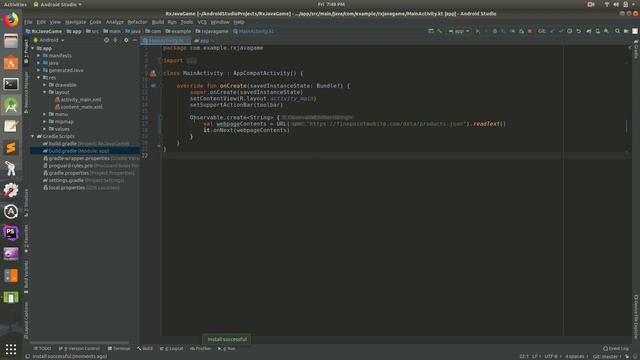The height and width of the screenshot is (360, 640).
Task: Open Firefox from the Ubuntu dock
Action: pos(11,20)
